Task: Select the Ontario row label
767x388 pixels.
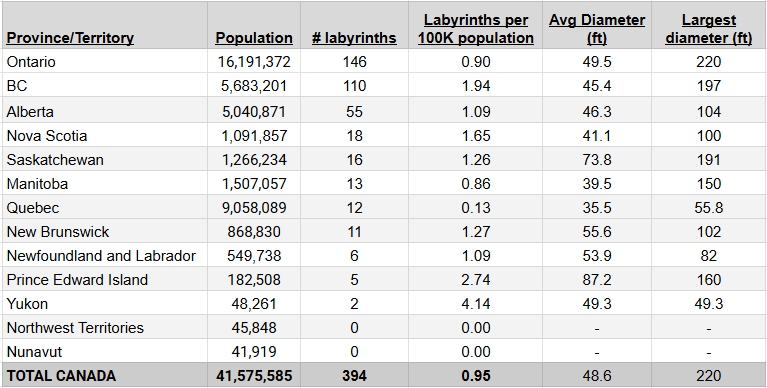Action: 31,62
